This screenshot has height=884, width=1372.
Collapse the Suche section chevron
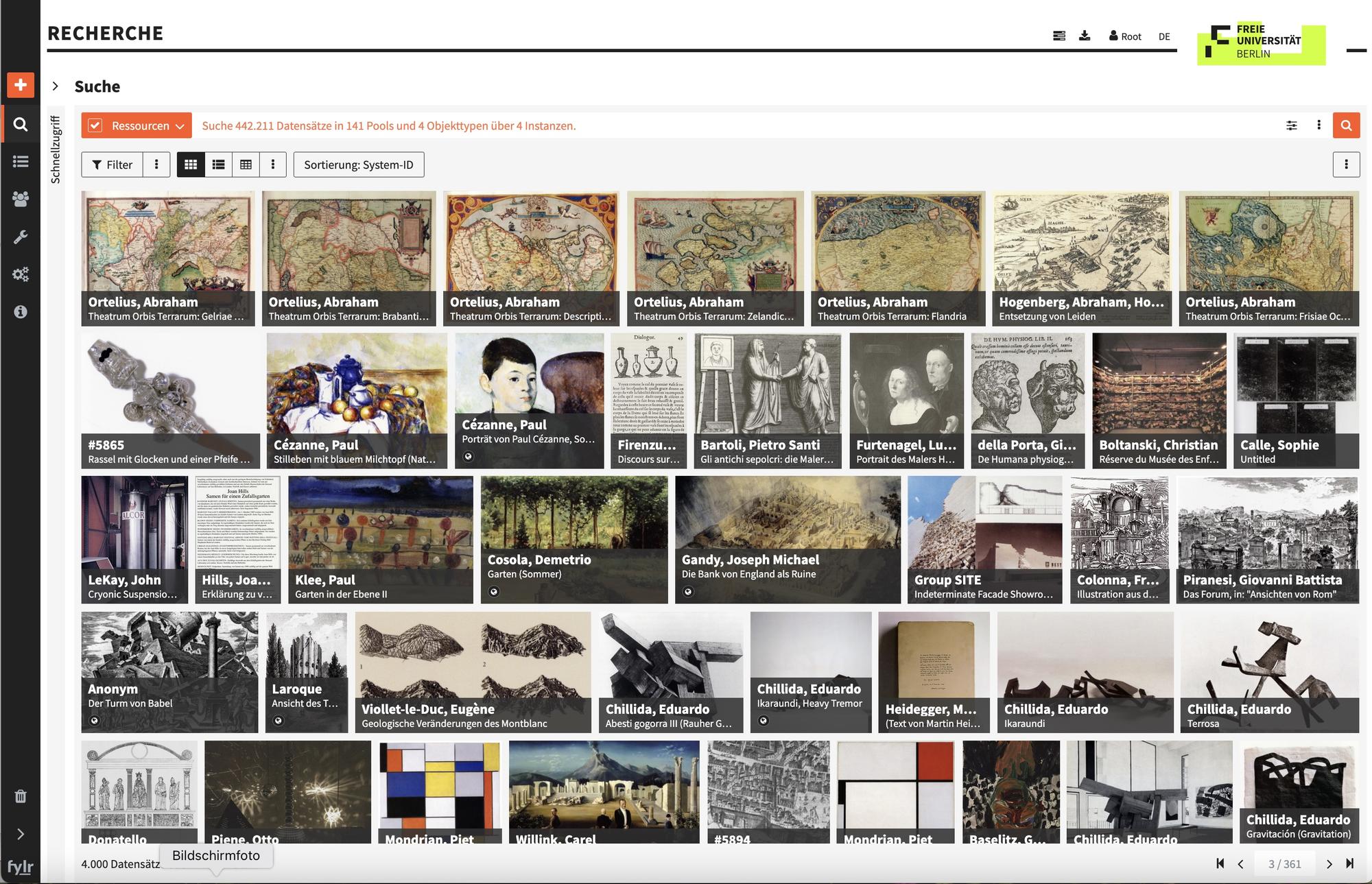(x=56, y=86)
